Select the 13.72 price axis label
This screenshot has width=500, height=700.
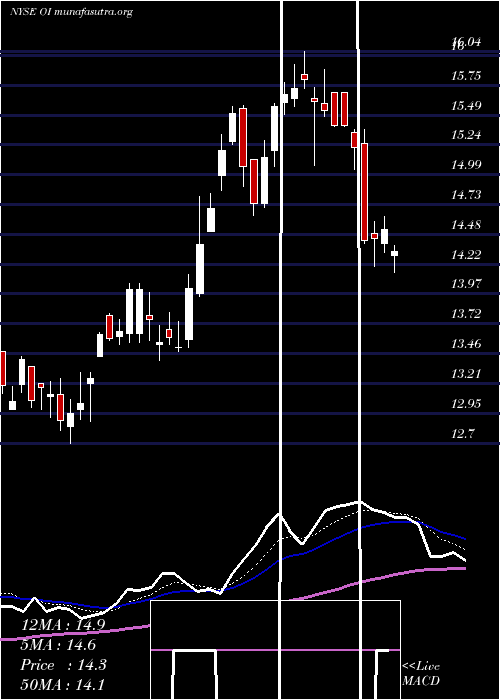click(x=466, y=314)
